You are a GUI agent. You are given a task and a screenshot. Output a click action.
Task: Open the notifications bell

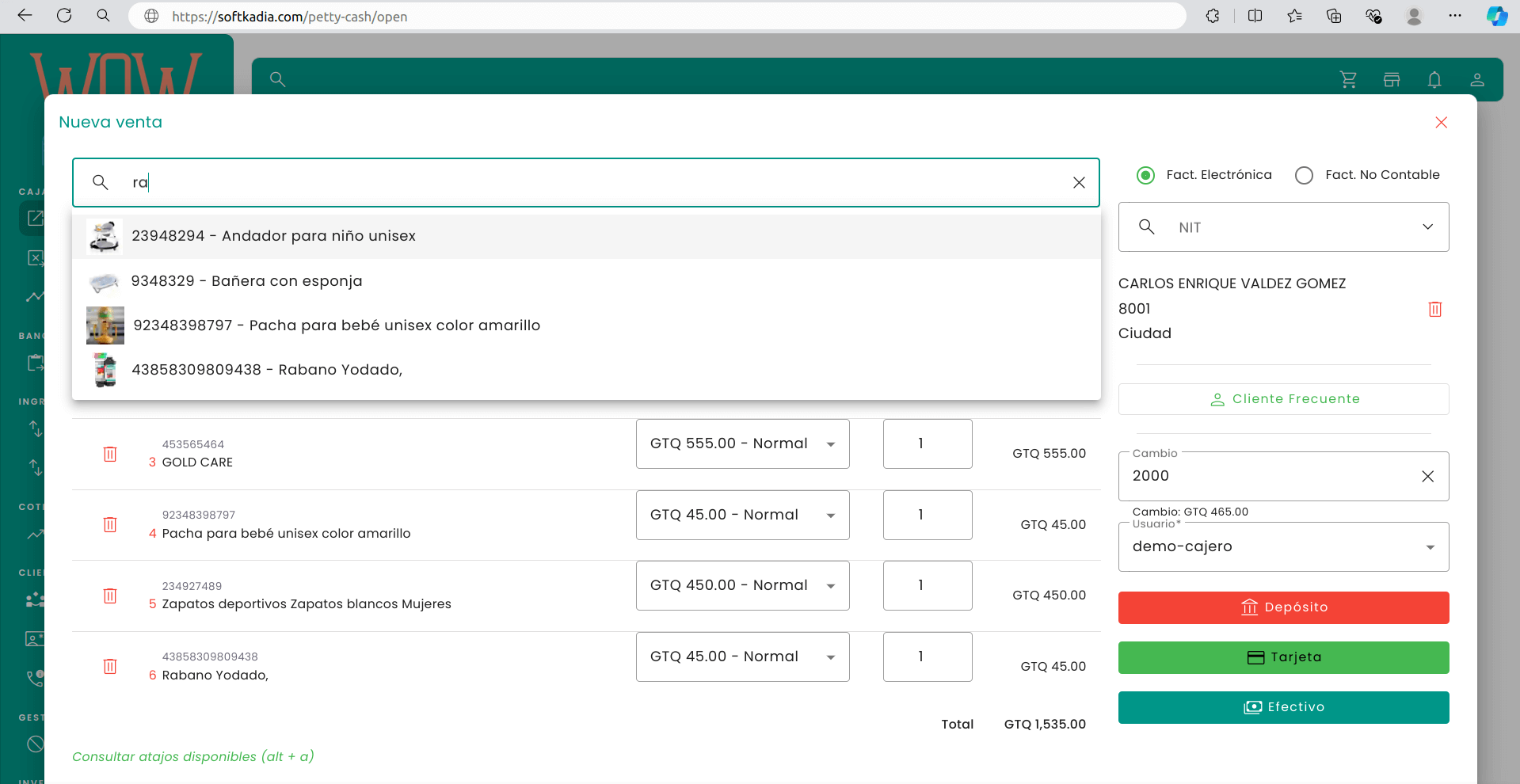[x=1434, y=79]
